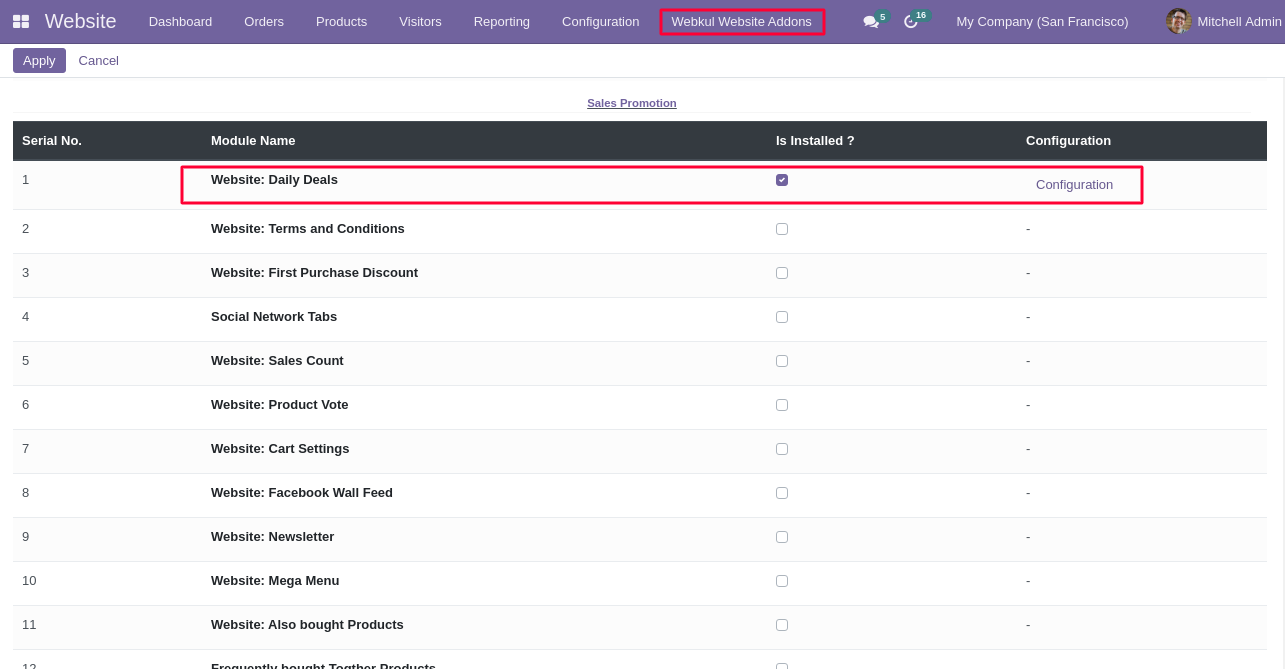Screen dimensions: 1285x669
Task: Open the Reporting menu
Action: tap(502, 21)
